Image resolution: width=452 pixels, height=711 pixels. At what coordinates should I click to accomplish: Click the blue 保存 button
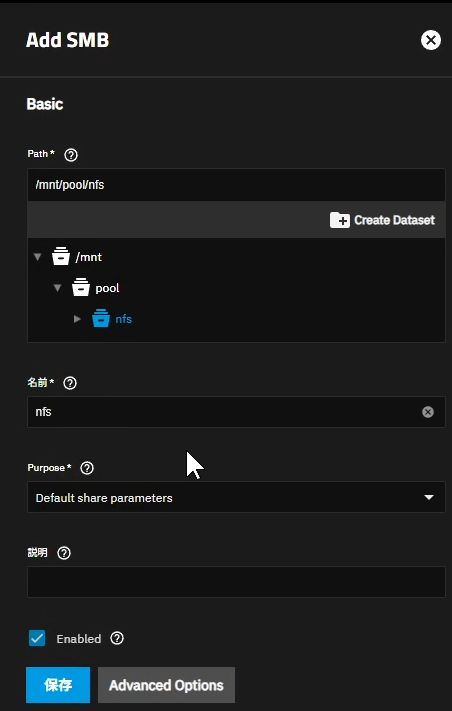click(x=58, y=685)
